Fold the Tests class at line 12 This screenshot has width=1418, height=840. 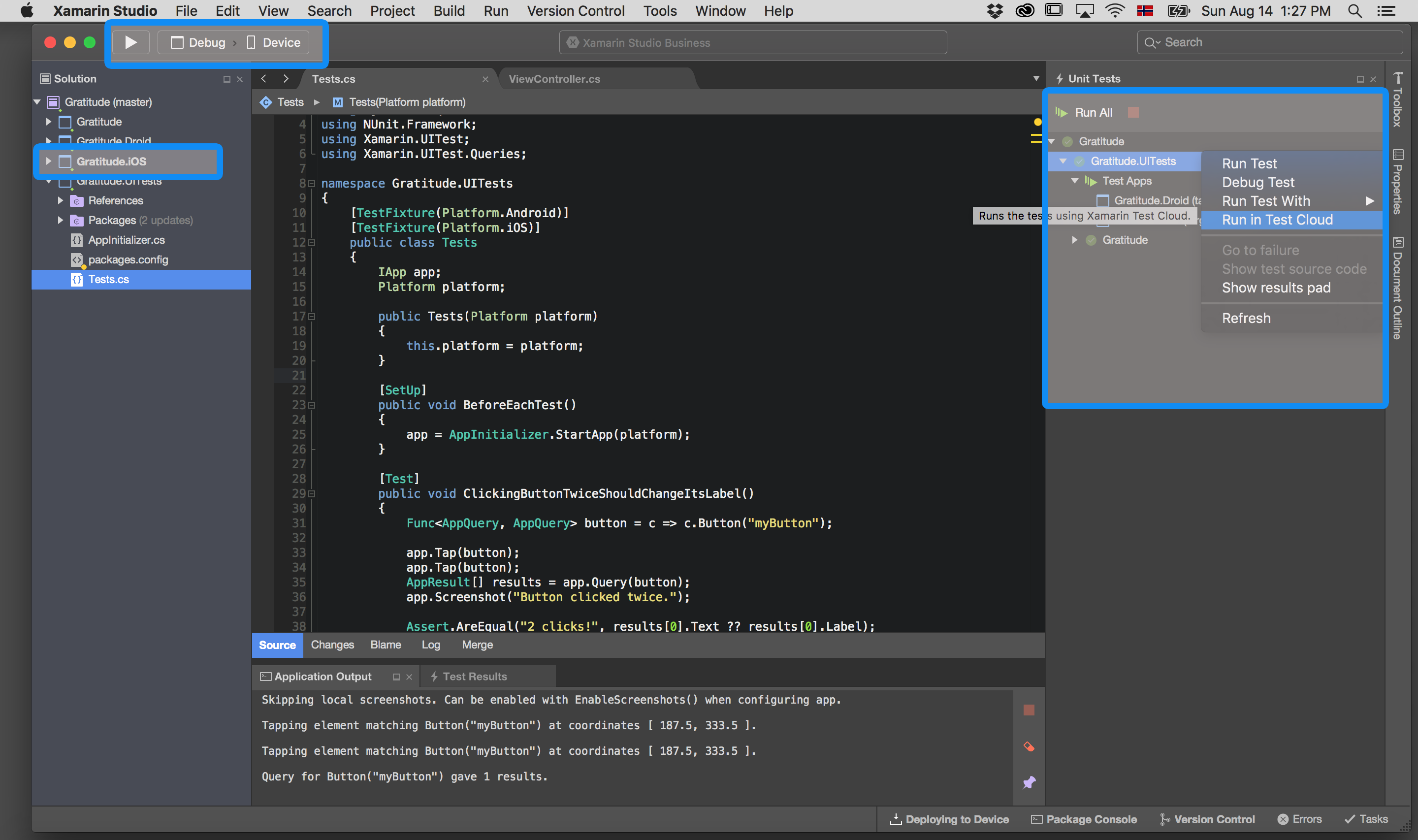pos(311,242)
